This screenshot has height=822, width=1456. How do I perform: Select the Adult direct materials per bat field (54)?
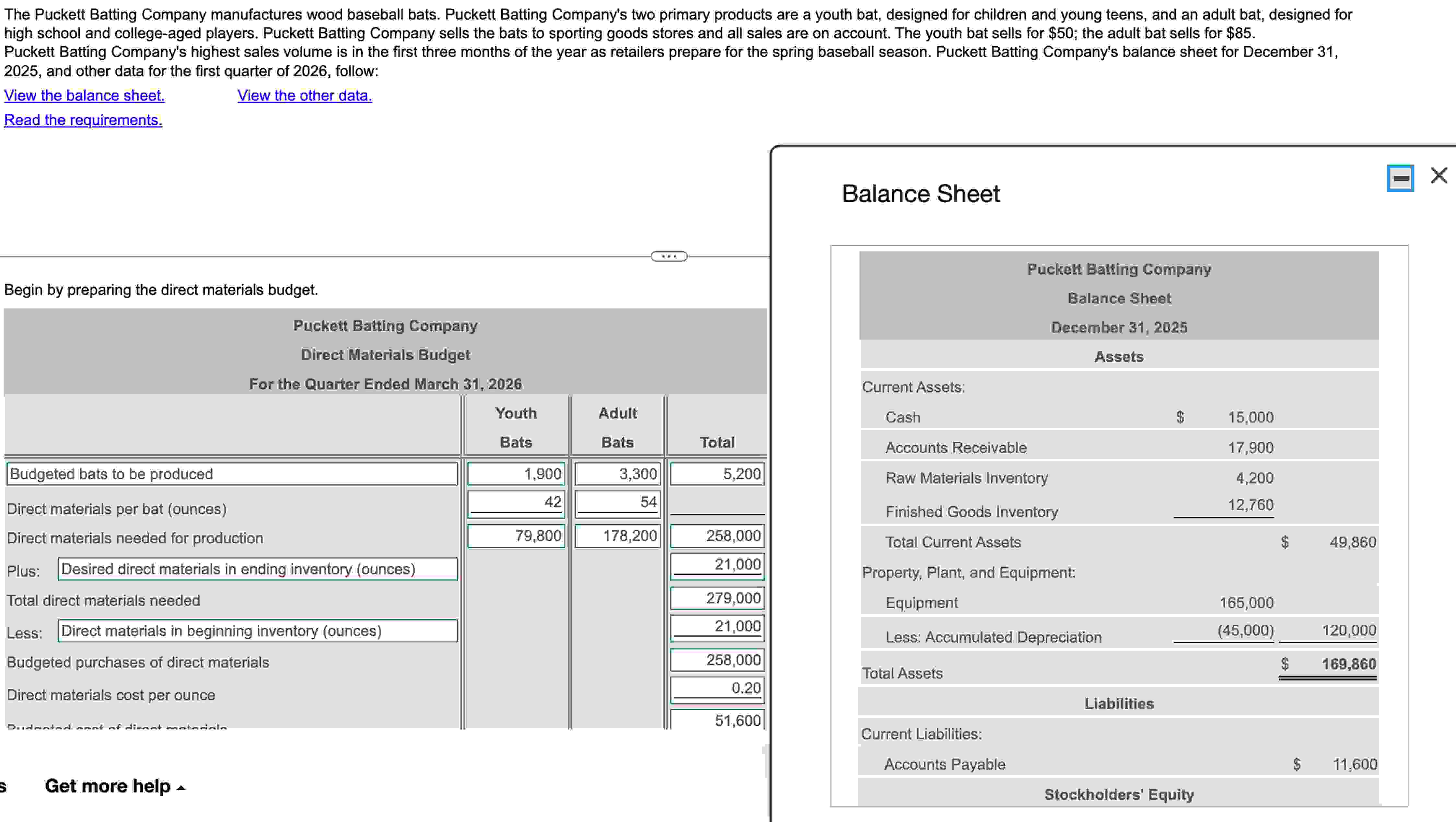point(617,502)
